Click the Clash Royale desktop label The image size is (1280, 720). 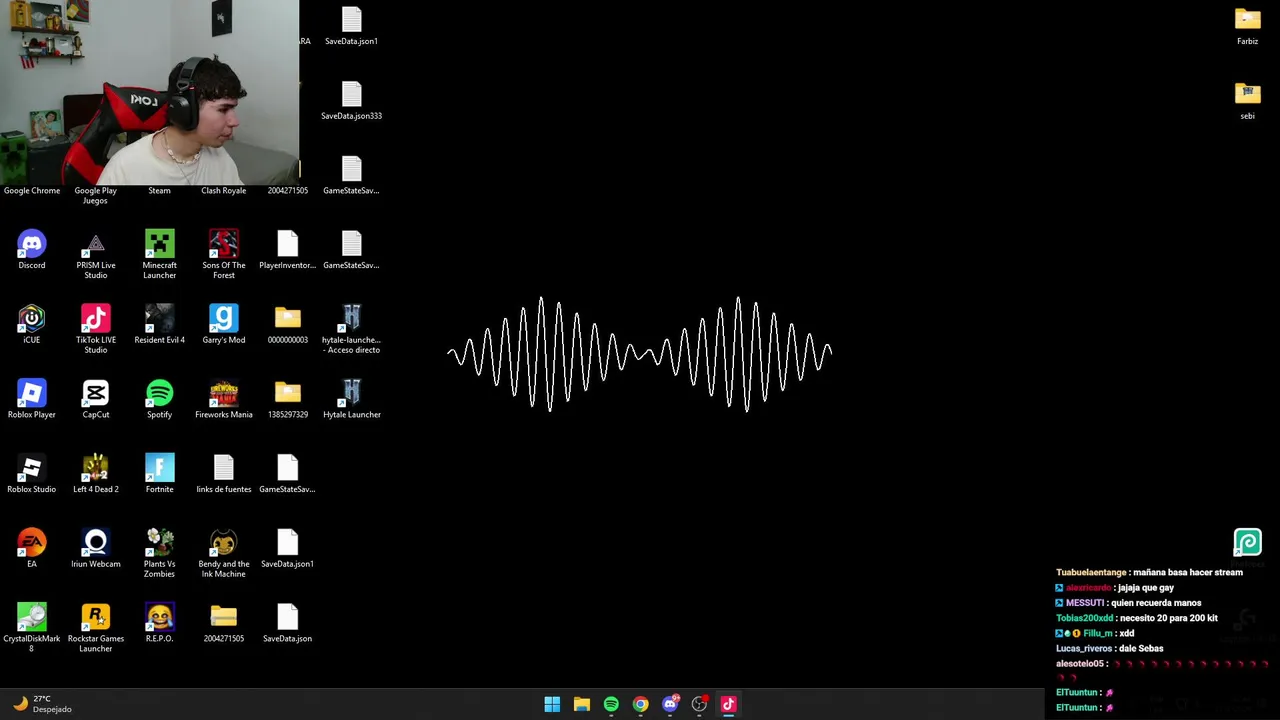click(x=224, y=190)
